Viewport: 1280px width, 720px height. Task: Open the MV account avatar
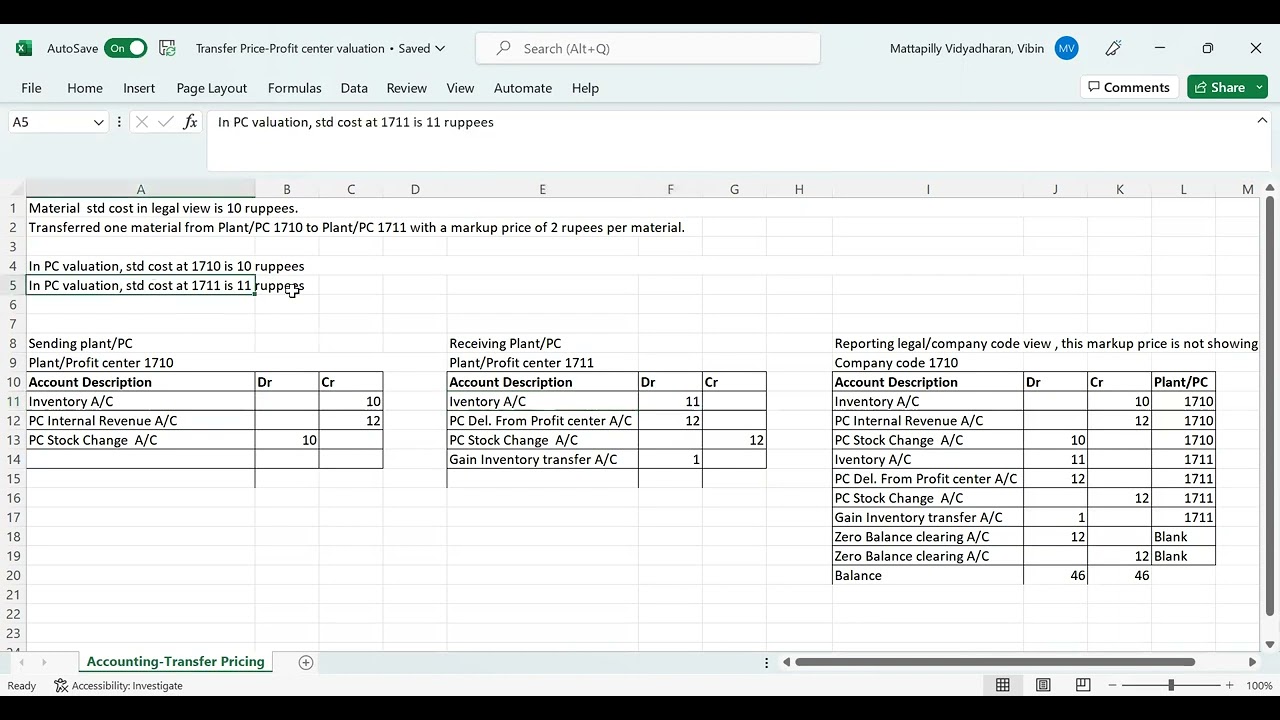(x=1066, y=48)
